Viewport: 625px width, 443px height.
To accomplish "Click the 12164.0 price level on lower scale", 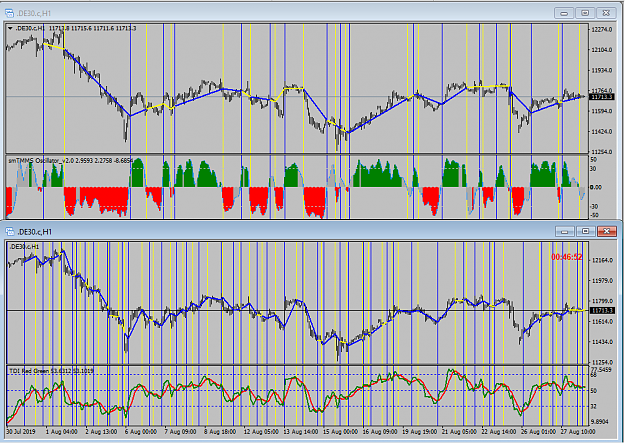I will pyautogui.click(x=602, y=260).
